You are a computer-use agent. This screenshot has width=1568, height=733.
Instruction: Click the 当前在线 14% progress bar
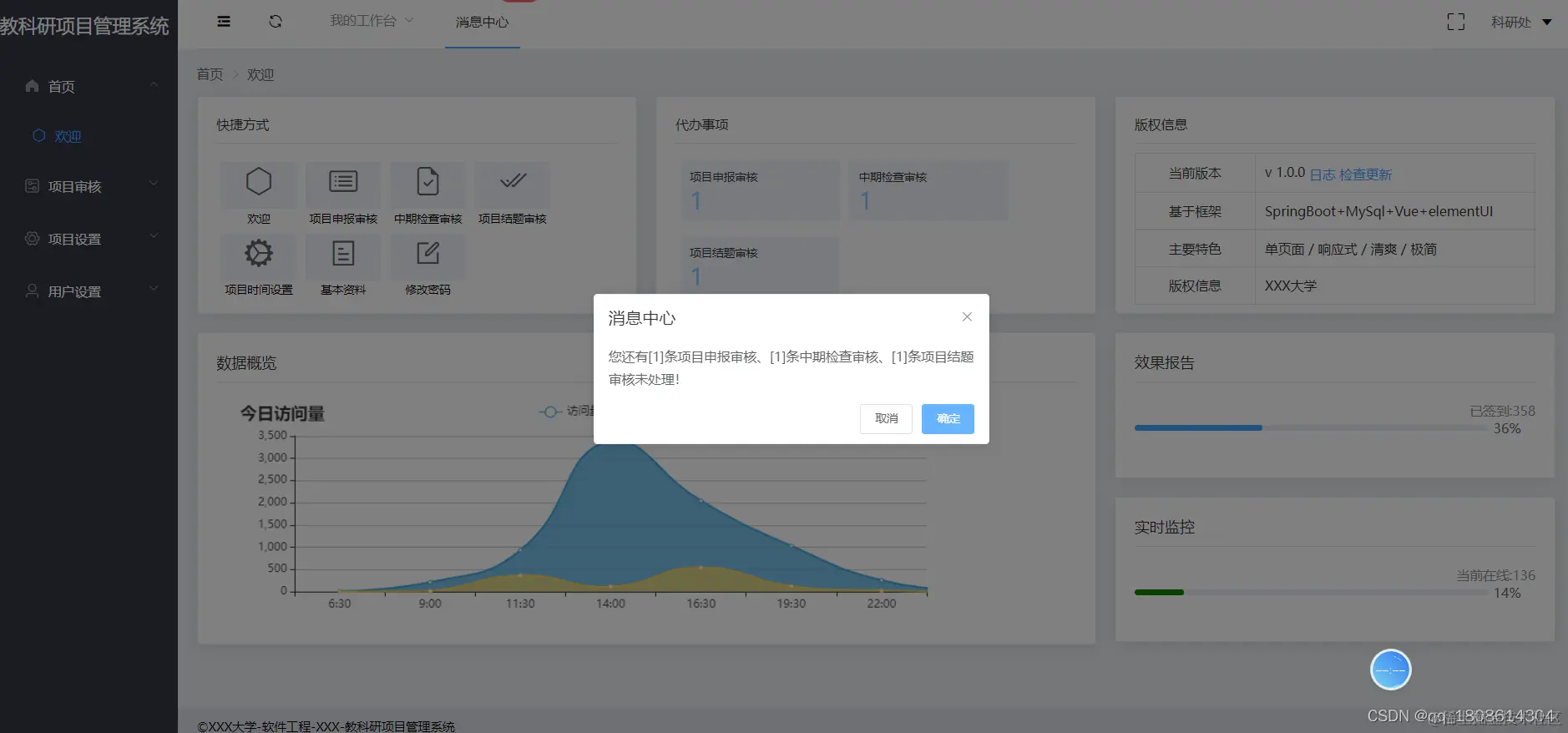click(x=1310, y=592)
